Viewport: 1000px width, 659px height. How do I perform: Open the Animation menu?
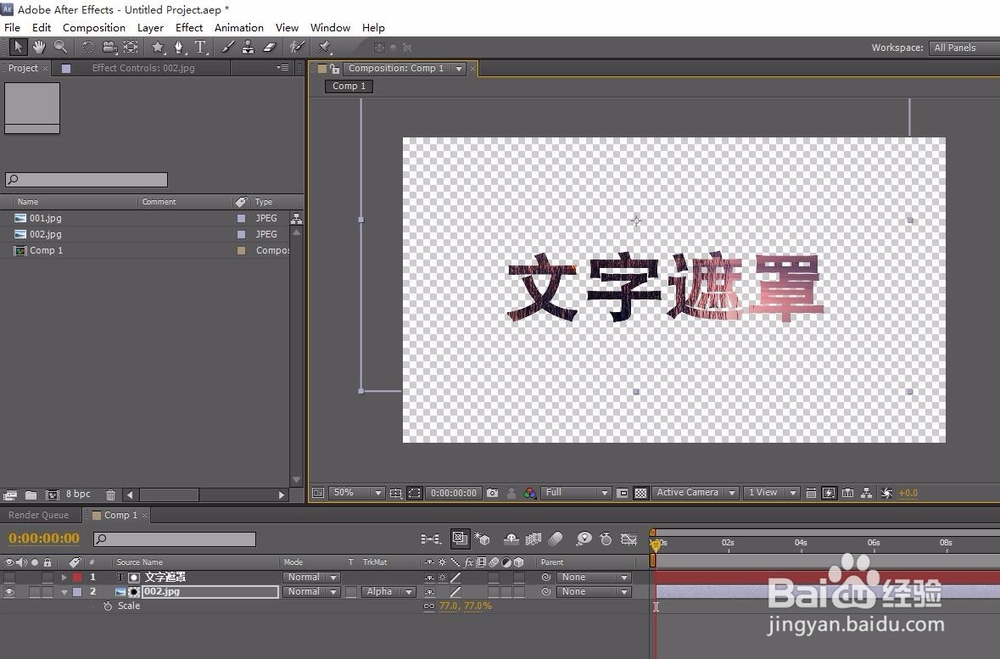pyautogui.click(x=239, y=28)
